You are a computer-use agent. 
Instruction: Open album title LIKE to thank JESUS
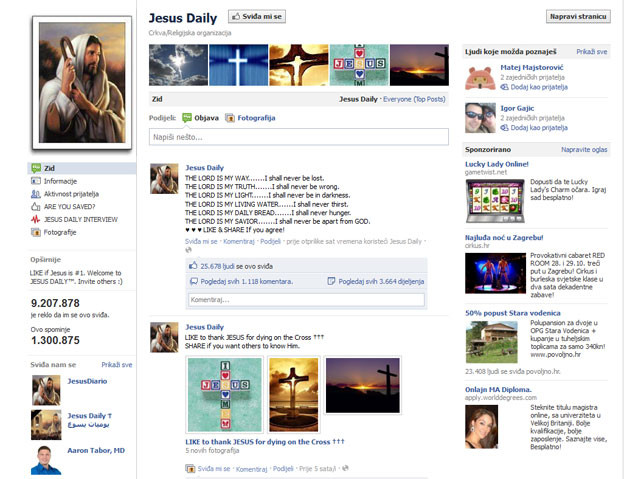tap(265, 442)
